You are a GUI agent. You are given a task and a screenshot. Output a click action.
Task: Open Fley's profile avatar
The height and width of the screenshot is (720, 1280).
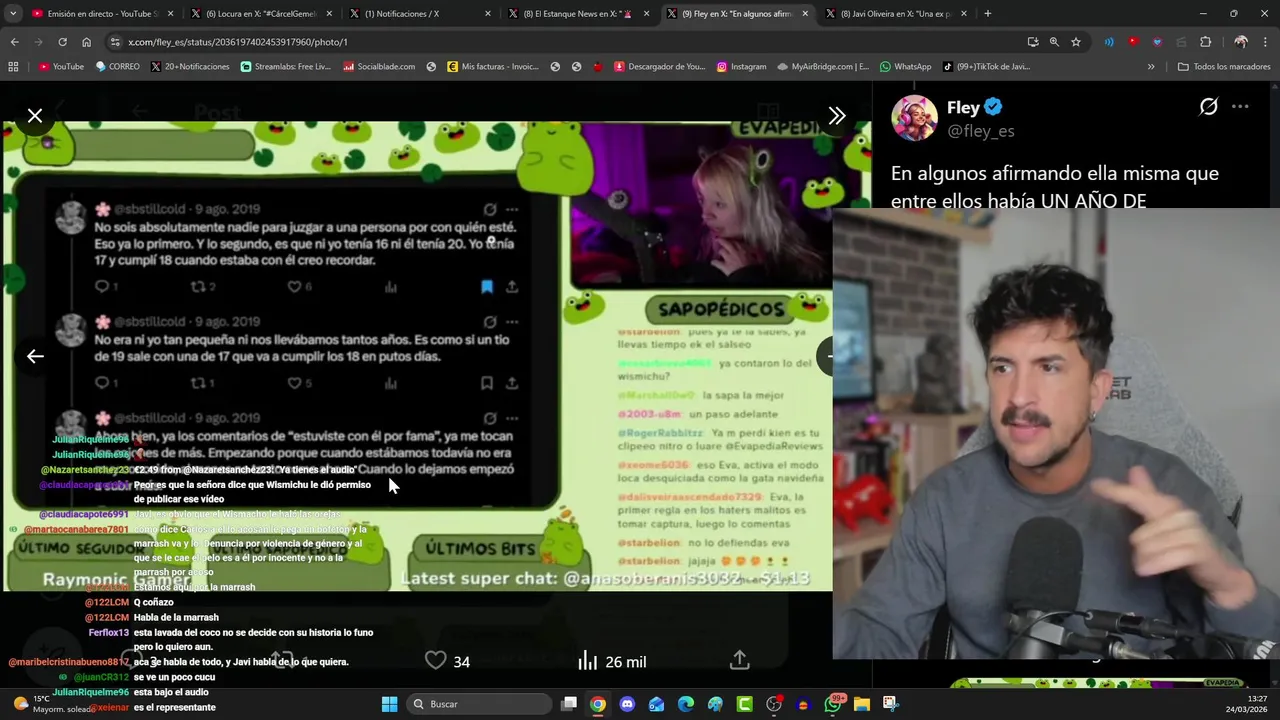point(914,118)
